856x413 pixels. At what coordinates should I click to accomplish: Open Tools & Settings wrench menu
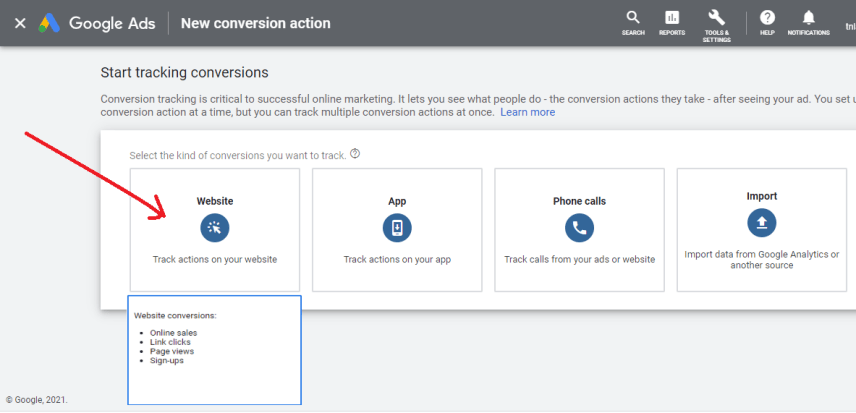pos(716,22)
